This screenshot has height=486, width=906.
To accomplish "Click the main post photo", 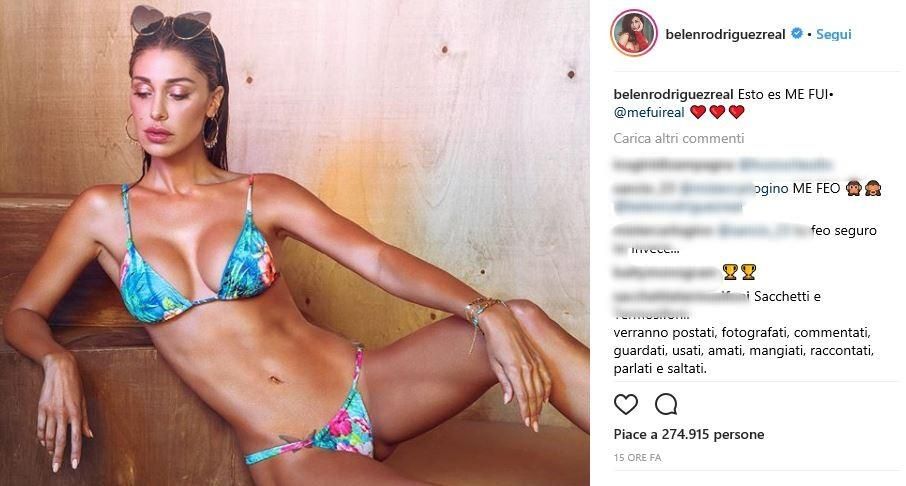I will (x=295, y=243).
